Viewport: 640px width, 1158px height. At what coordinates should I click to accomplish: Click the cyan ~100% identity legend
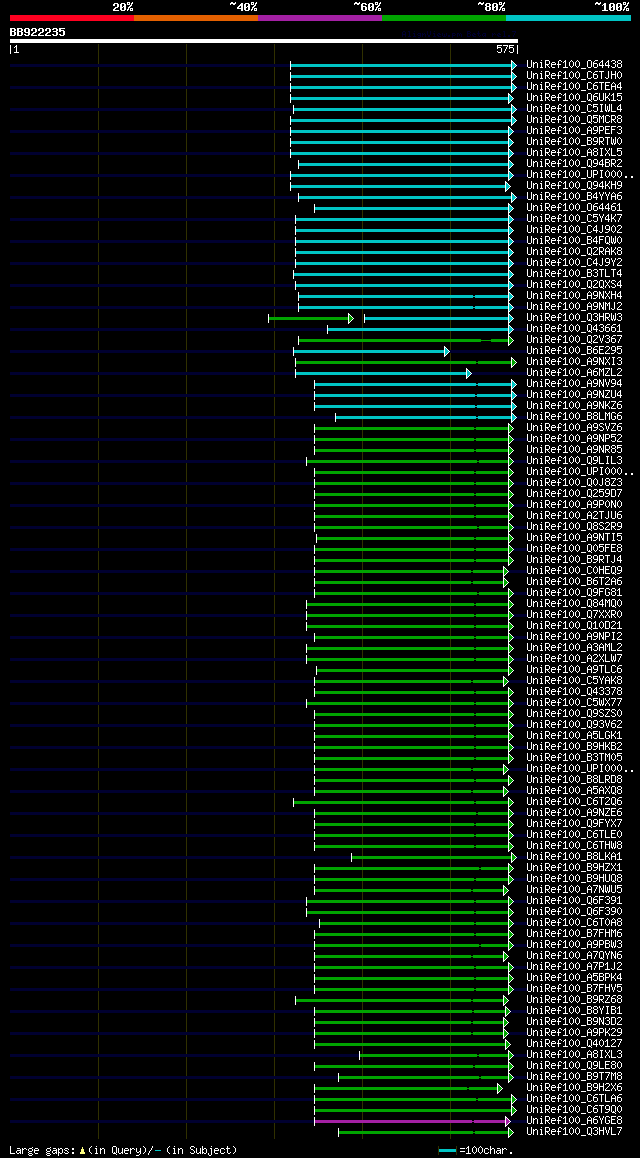coord(568,17)
